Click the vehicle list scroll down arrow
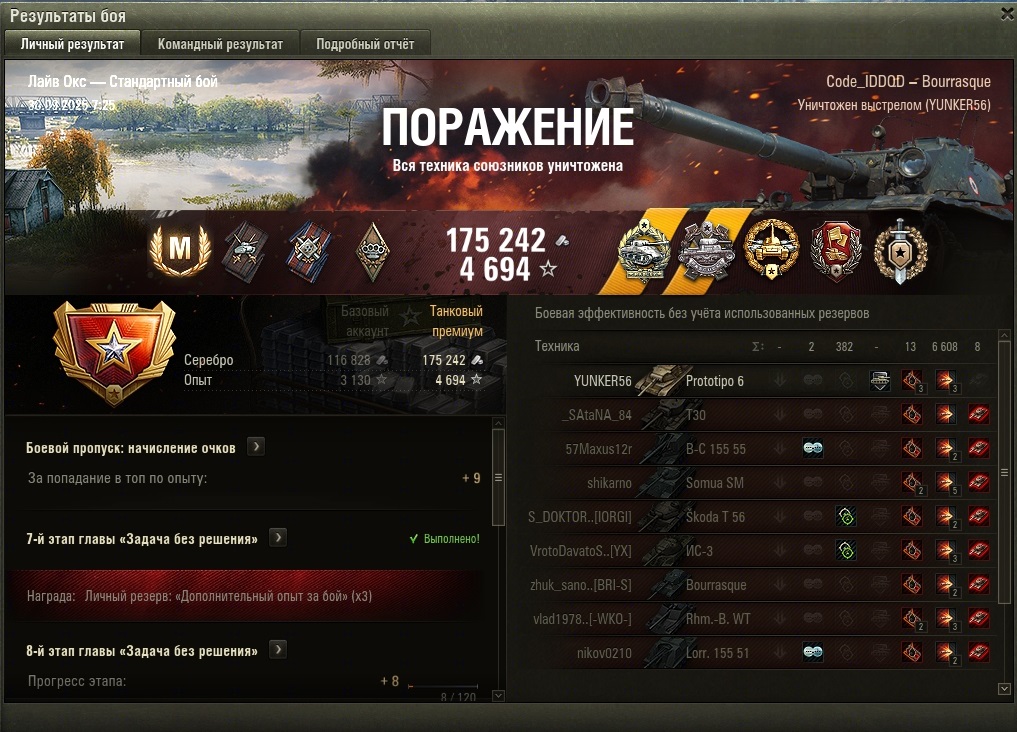The height and width of the screenshot is (732, 1017). tap(1004, 689)
